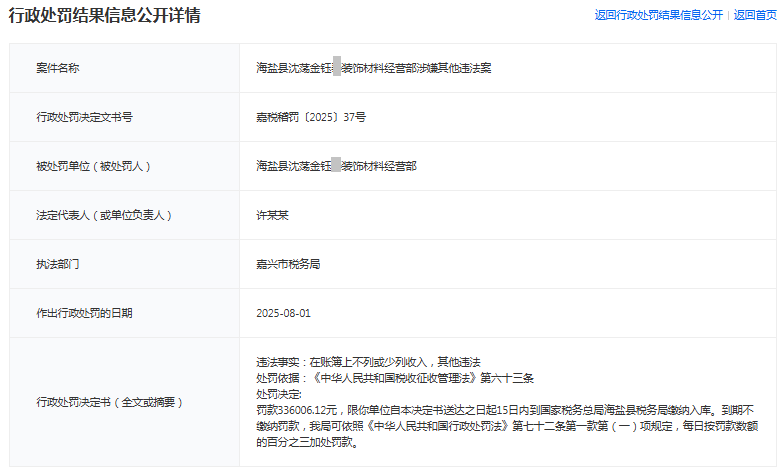
Task: Click the 返回行政处罚结果信息公开 link
Action: 658,15
